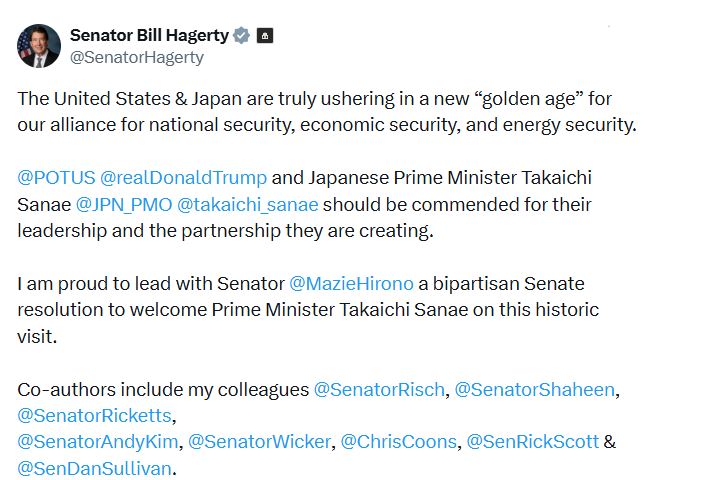Click the @SenatorRisch mention
Screen dimensions: 710x480
(x=379, y=389)
